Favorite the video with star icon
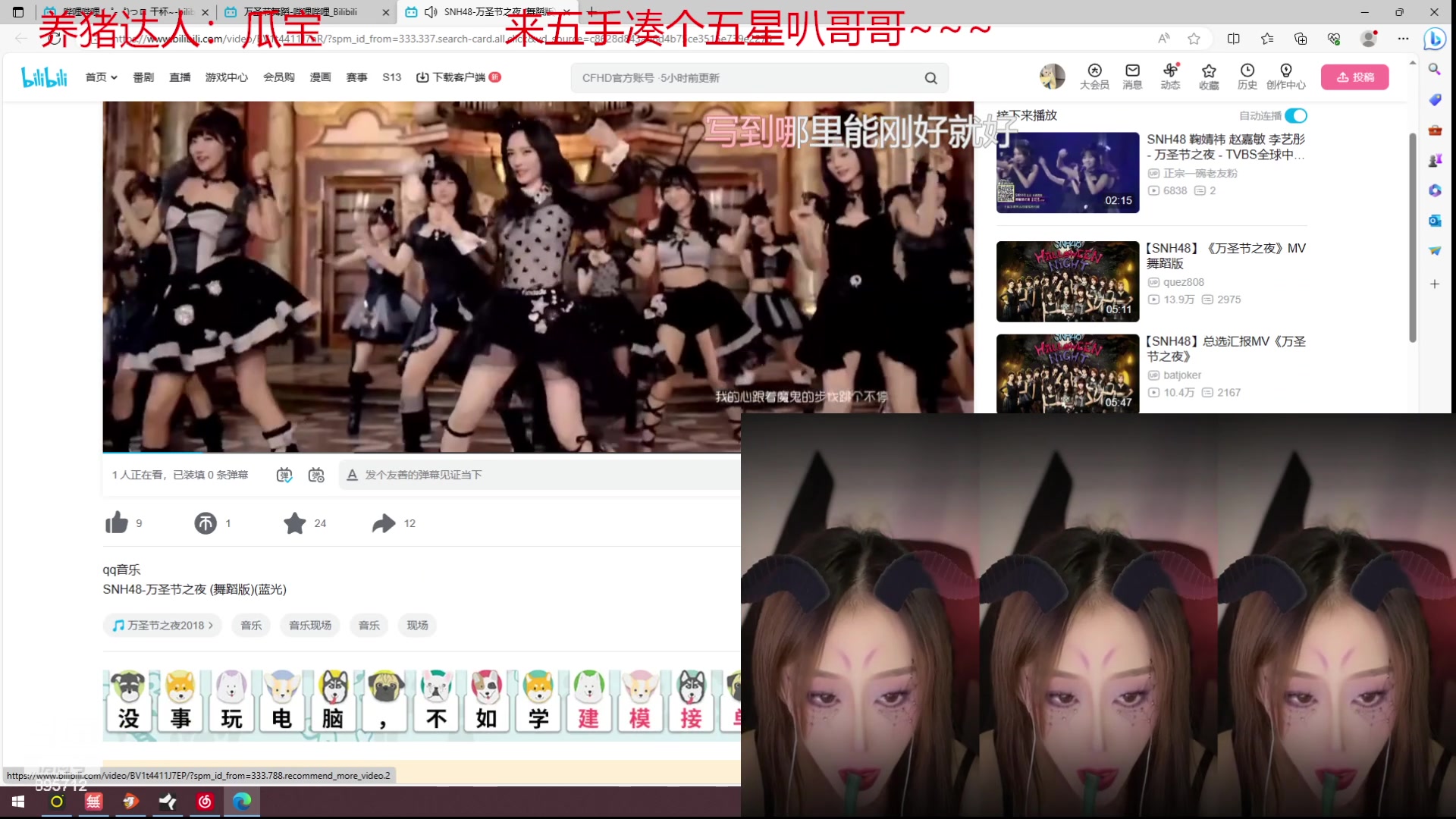Viewport: 1456px width, 819px height. (295, 523)
